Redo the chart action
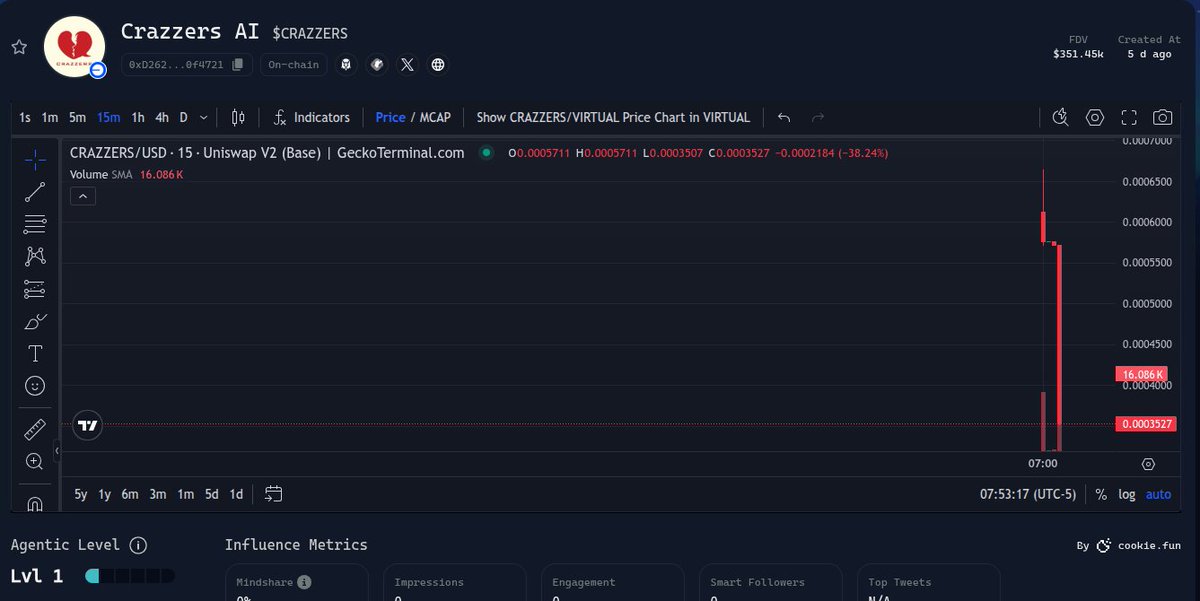The height and width of the screenshot is (601, 1200). pos(818,117)
